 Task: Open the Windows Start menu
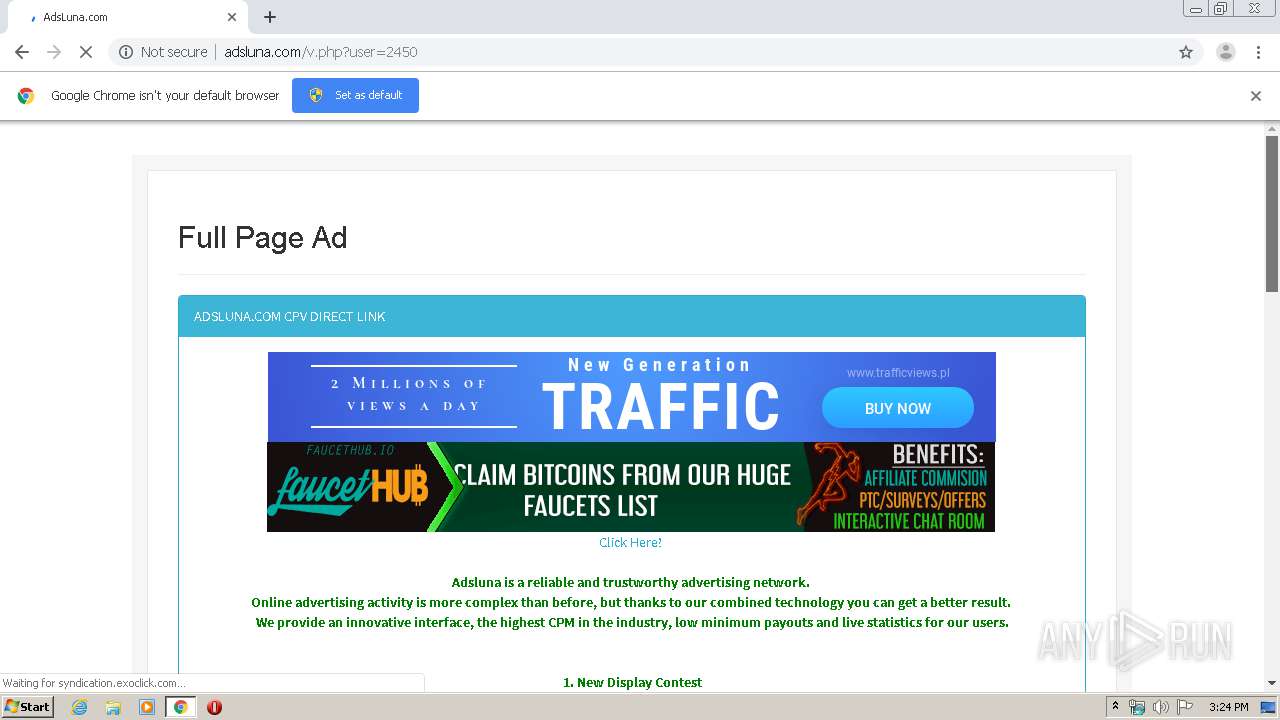(27, 707)
